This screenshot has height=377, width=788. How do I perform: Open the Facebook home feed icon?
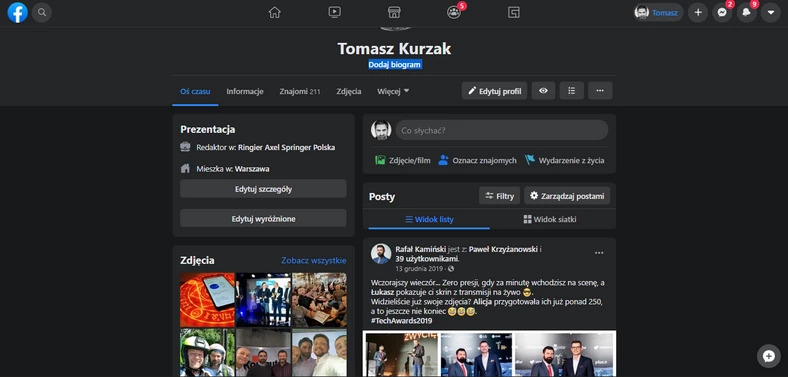pos(274,13)
